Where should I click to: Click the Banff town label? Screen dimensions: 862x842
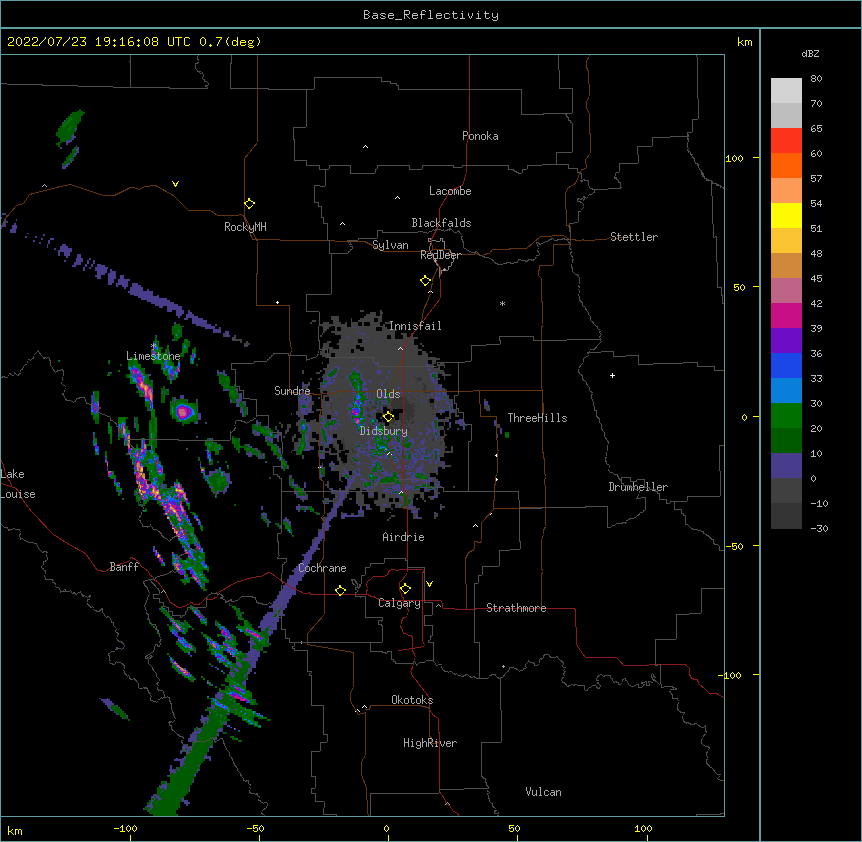click(124, 567)
